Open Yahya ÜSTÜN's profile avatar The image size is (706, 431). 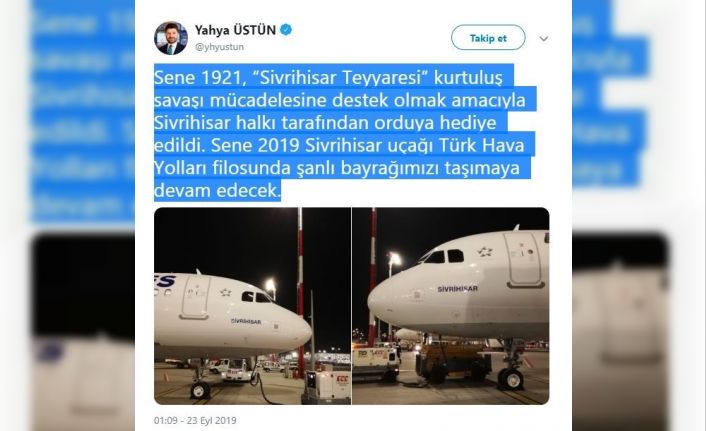click(x=171, y=38)
